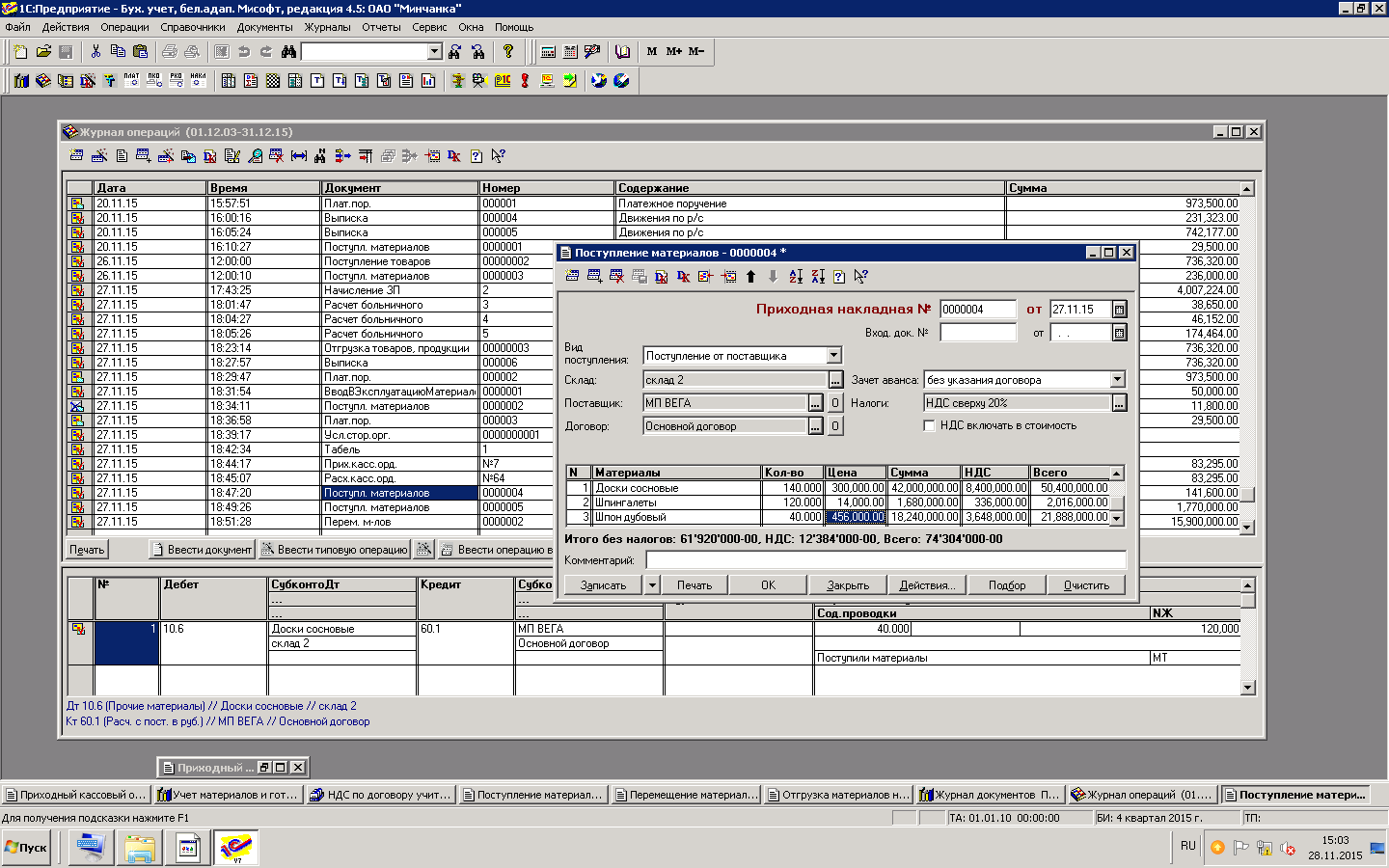
Task: Click the НАКЛ invoice toolbar icon
Action: coord(198,80)
